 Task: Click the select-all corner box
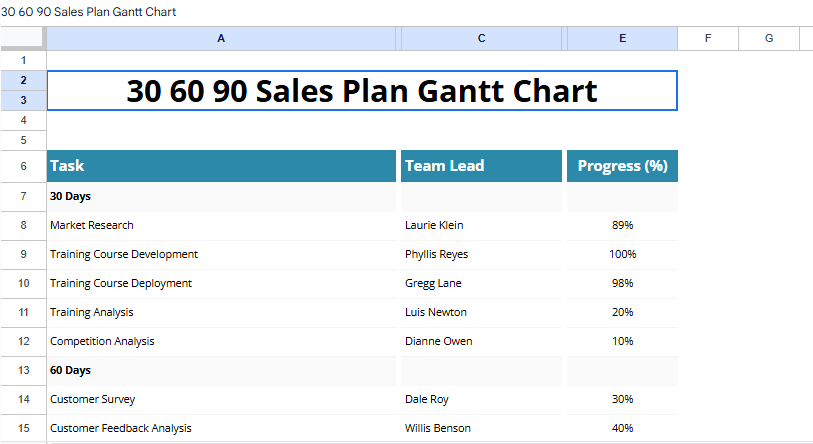coord(22,38)
